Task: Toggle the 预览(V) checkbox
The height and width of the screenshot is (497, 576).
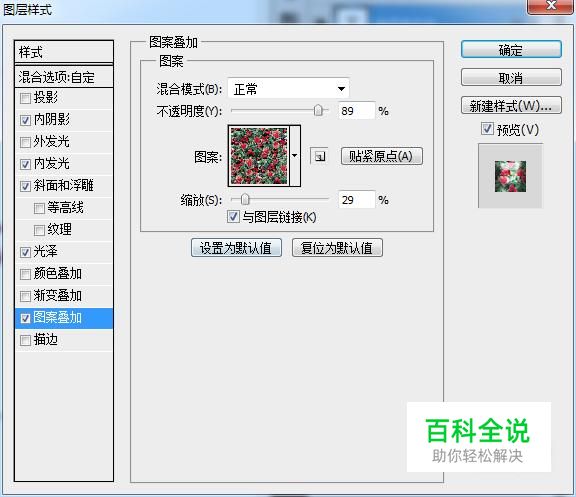Action: pos(487,129)
